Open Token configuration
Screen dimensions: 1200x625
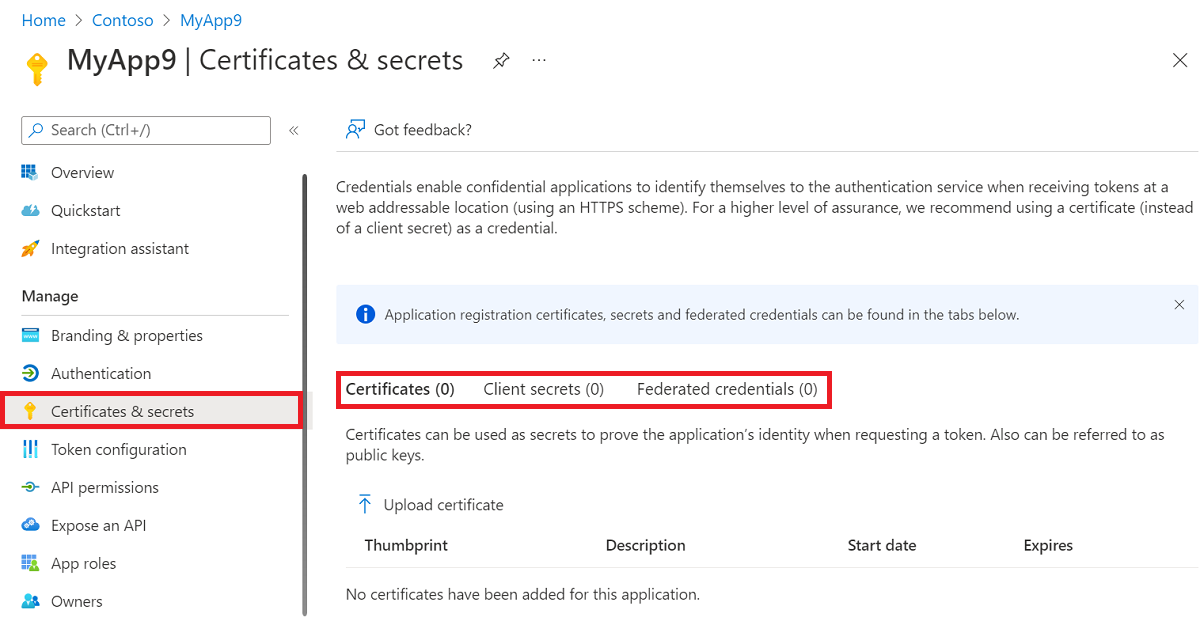point(118,449)
